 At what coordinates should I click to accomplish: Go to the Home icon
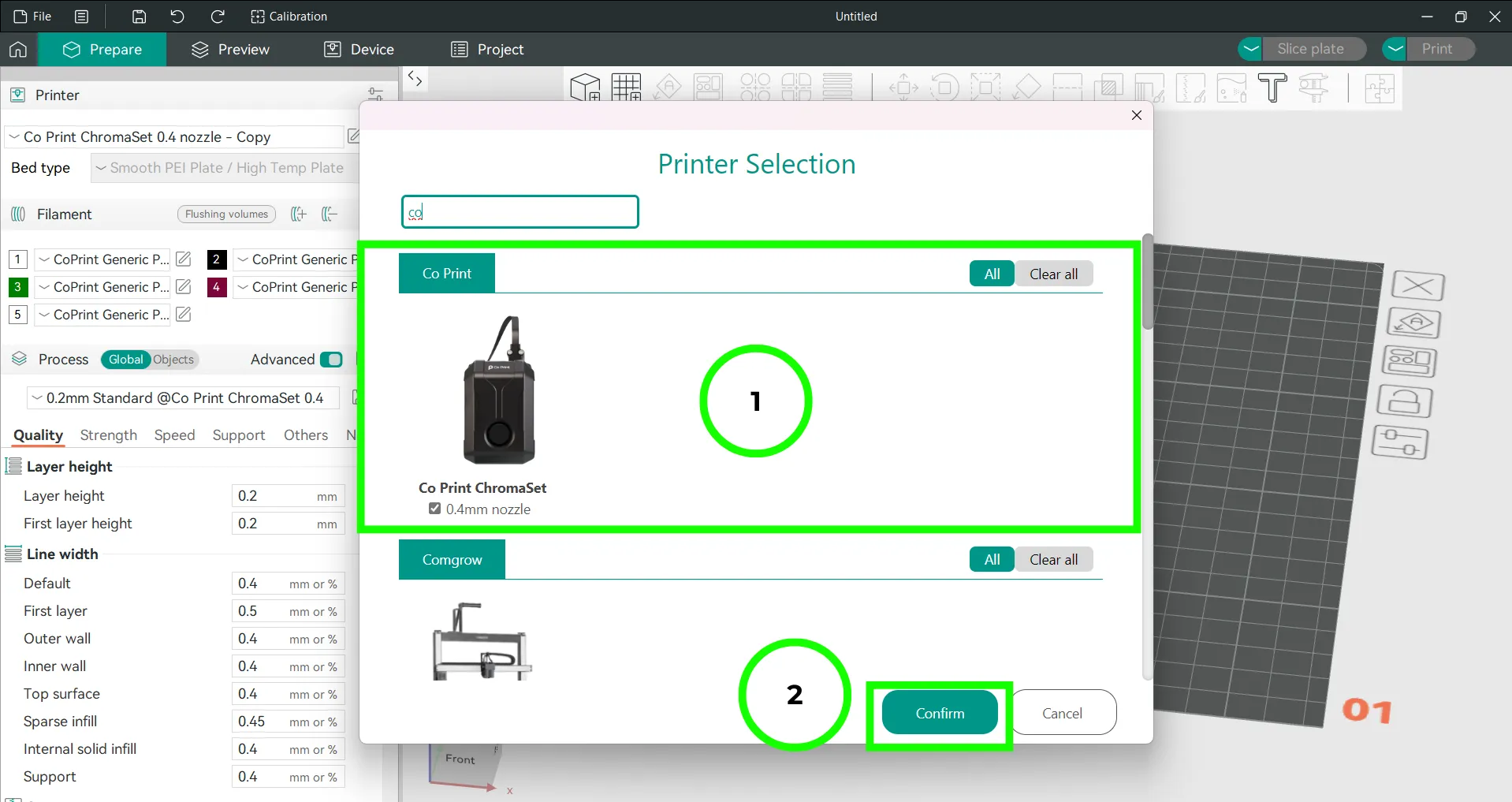click(x=18, y=50)
